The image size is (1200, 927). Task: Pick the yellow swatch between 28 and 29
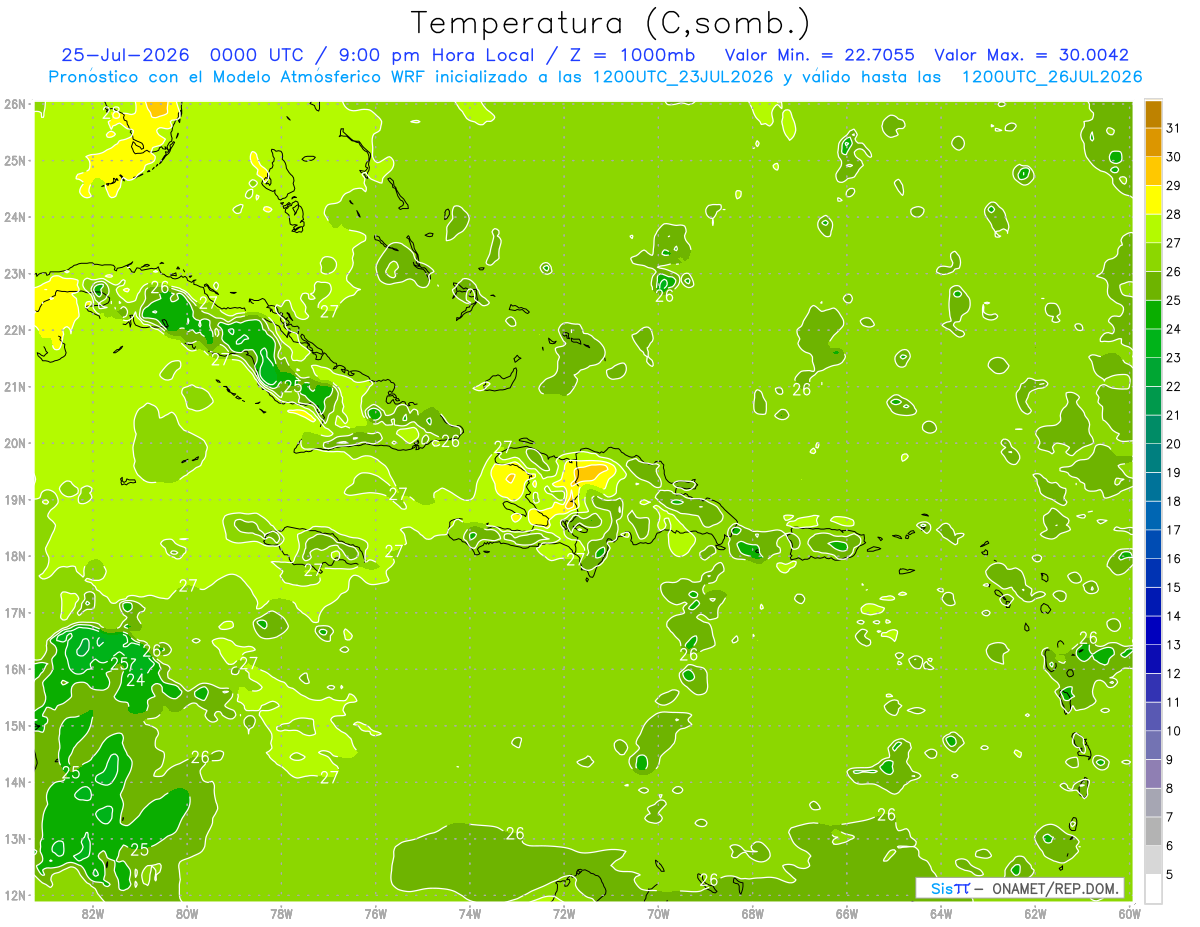click(1153, 200)
